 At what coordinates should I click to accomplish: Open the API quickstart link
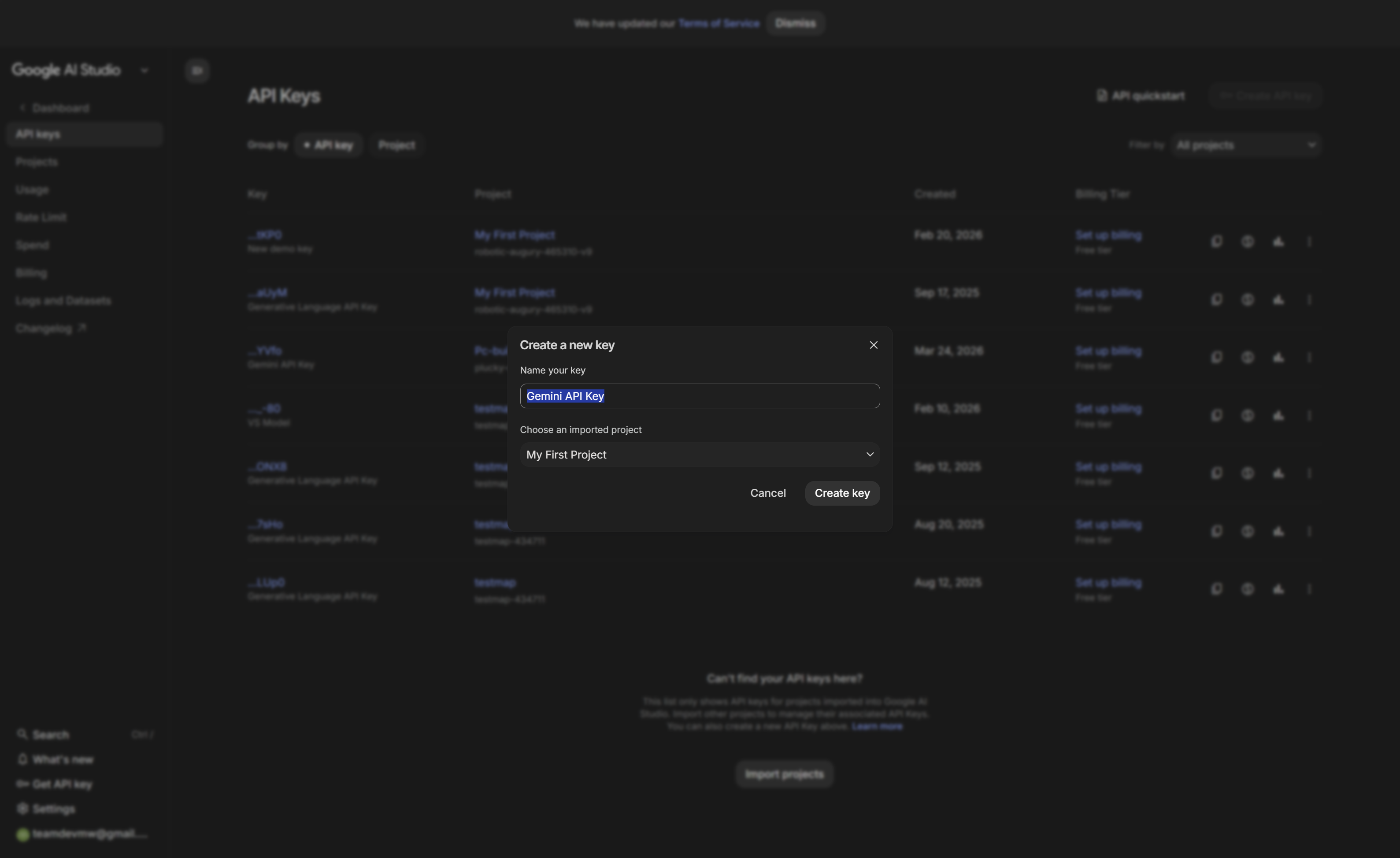click(x=1141, y=96)
